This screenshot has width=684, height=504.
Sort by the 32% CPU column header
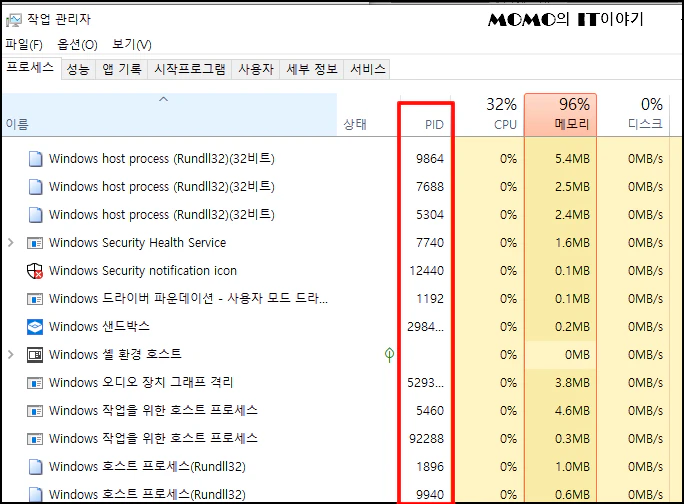tap(487, 115)
